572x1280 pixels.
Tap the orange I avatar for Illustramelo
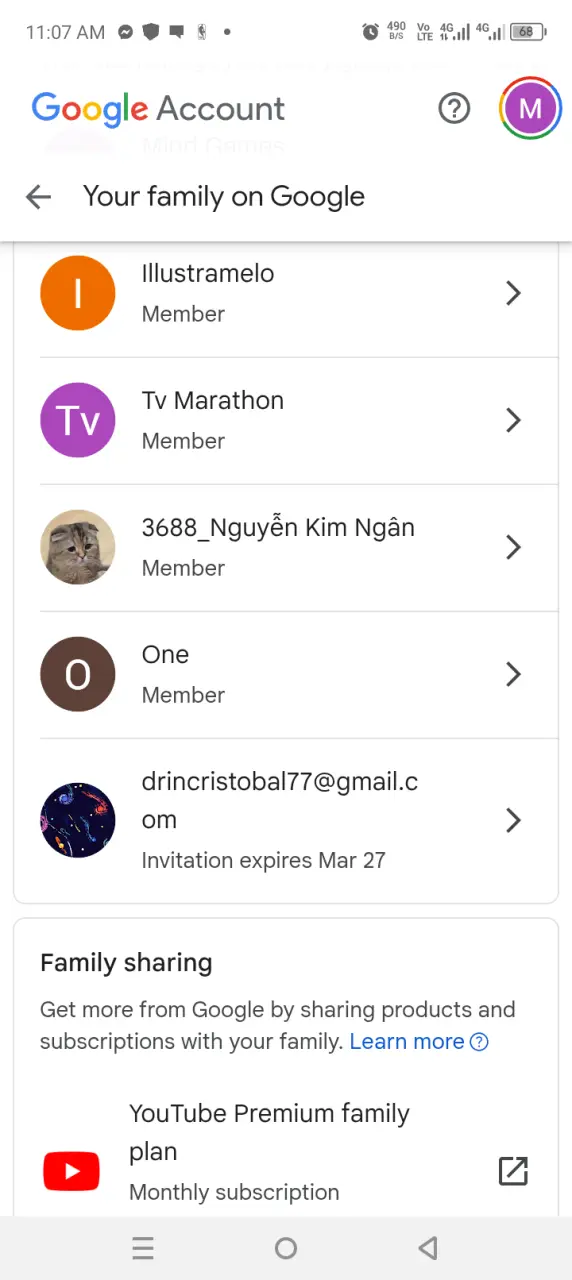click(x=78, y=293)
